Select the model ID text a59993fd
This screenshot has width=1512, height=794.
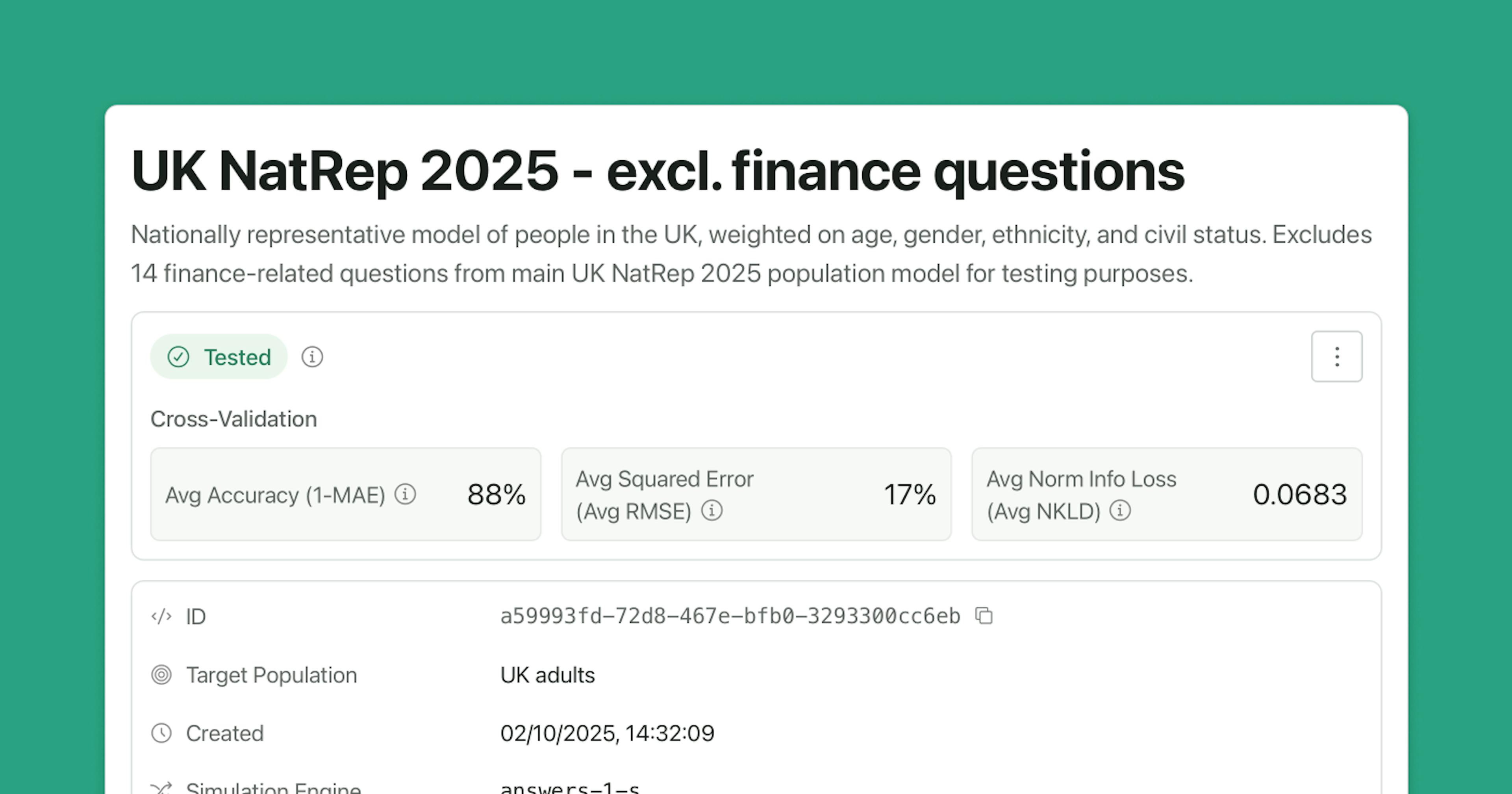coord(730,617)
